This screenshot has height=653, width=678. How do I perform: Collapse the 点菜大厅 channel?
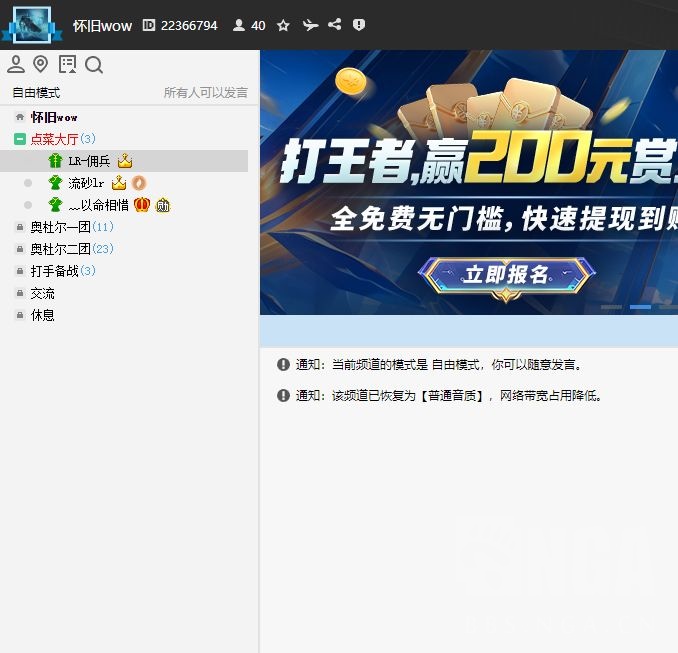[x=19, y=139]
